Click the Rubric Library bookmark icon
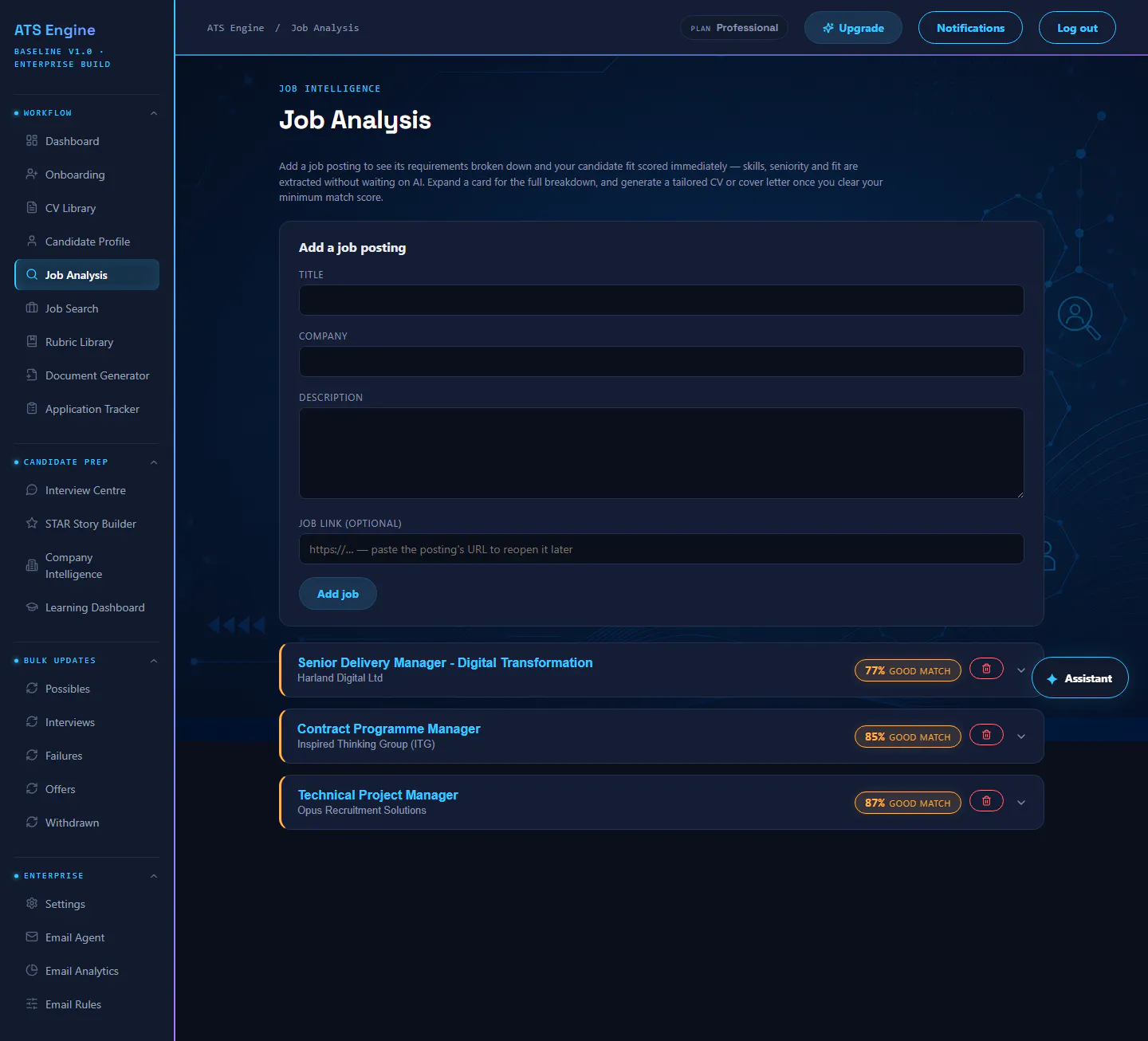Viewport: 1148px width, 1041px height. pyautogui.click(x=32, y=341)
